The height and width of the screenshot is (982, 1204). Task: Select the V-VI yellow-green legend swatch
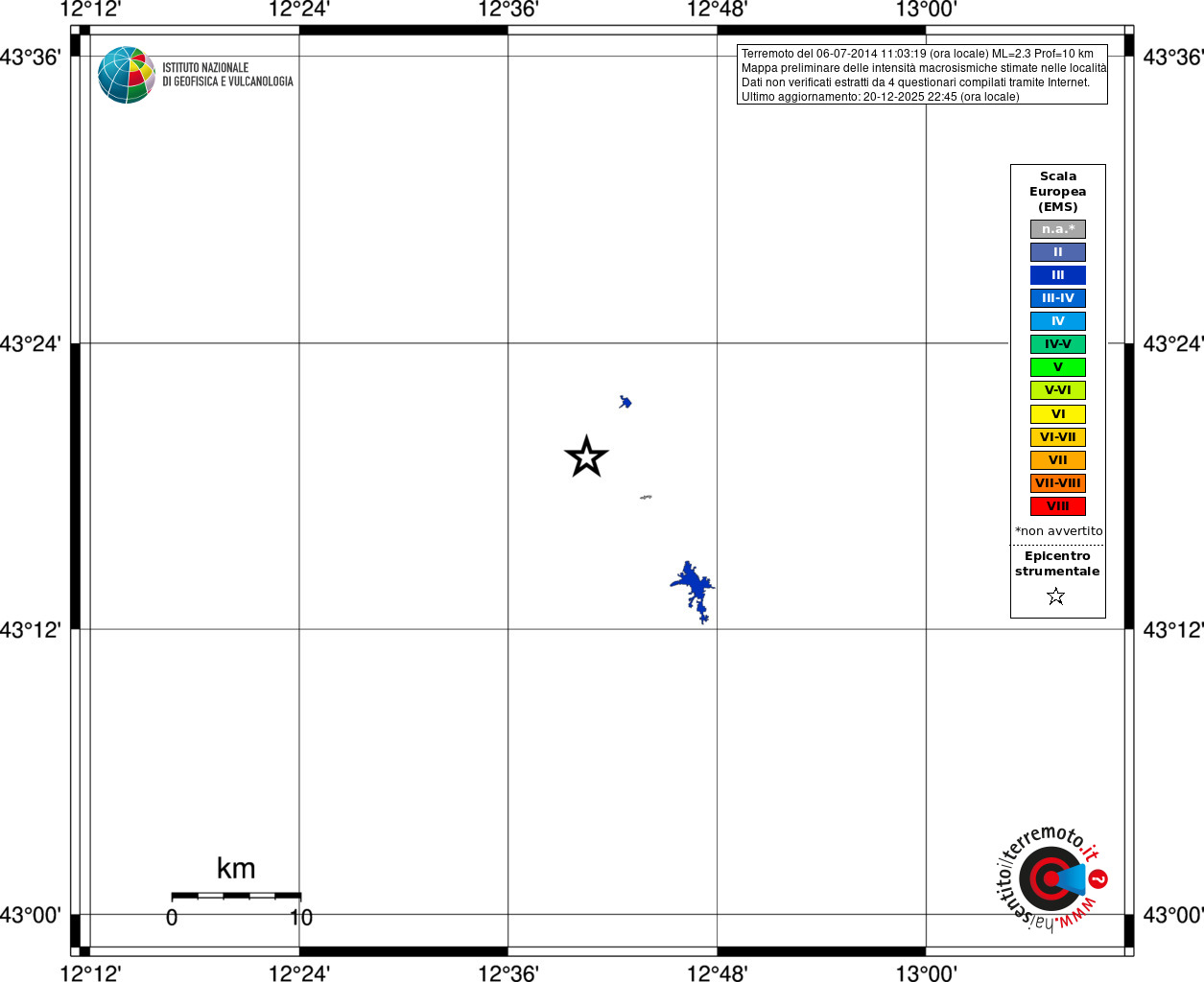click(x=1058, y=390)
